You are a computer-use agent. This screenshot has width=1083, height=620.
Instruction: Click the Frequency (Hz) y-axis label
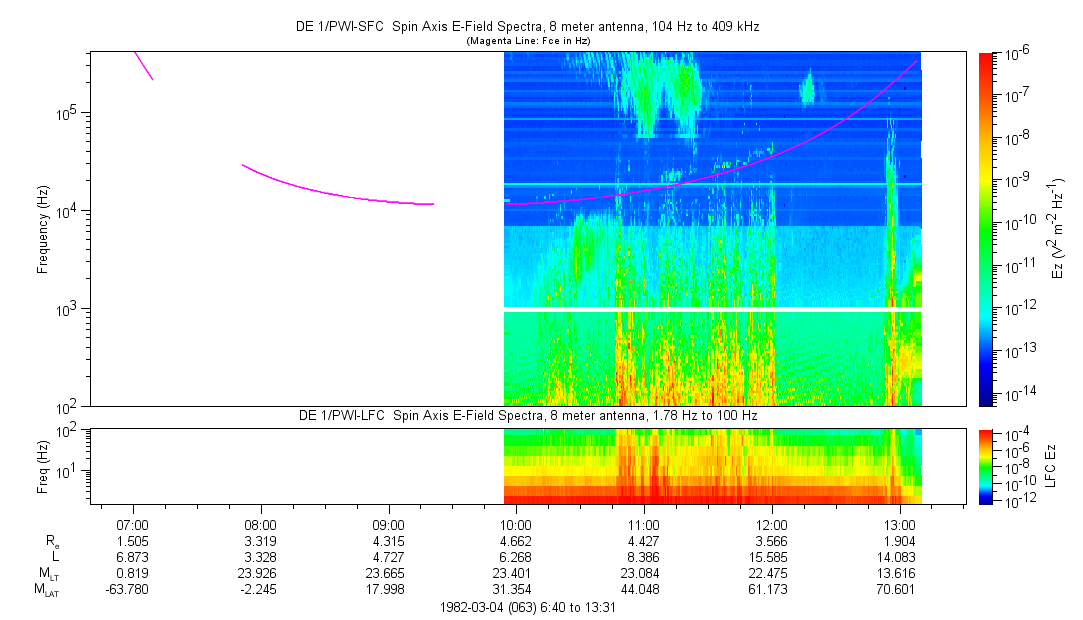point(43,228)
